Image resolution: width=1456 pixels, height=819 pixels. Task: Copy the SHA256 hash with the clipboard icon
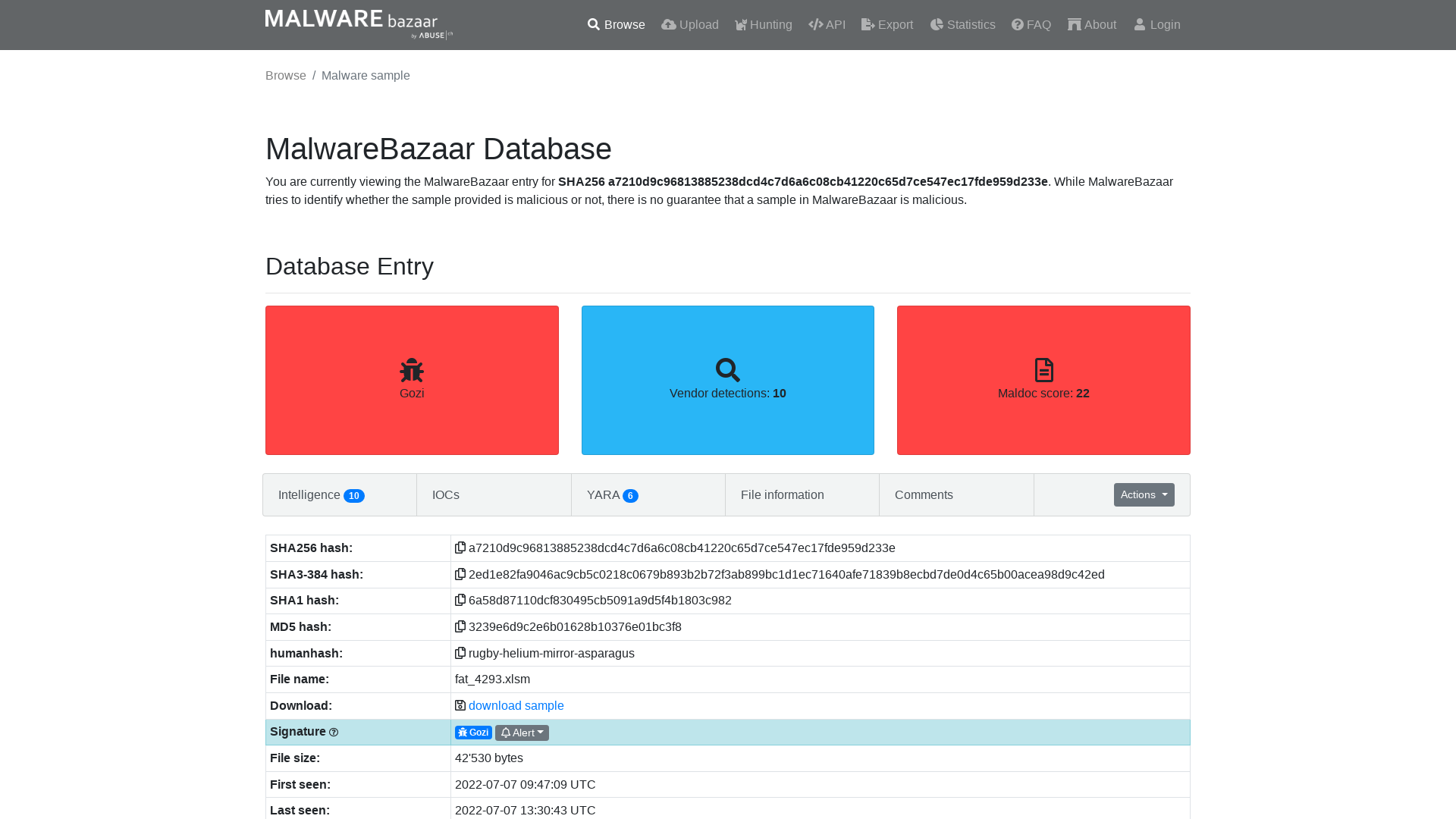460,548
